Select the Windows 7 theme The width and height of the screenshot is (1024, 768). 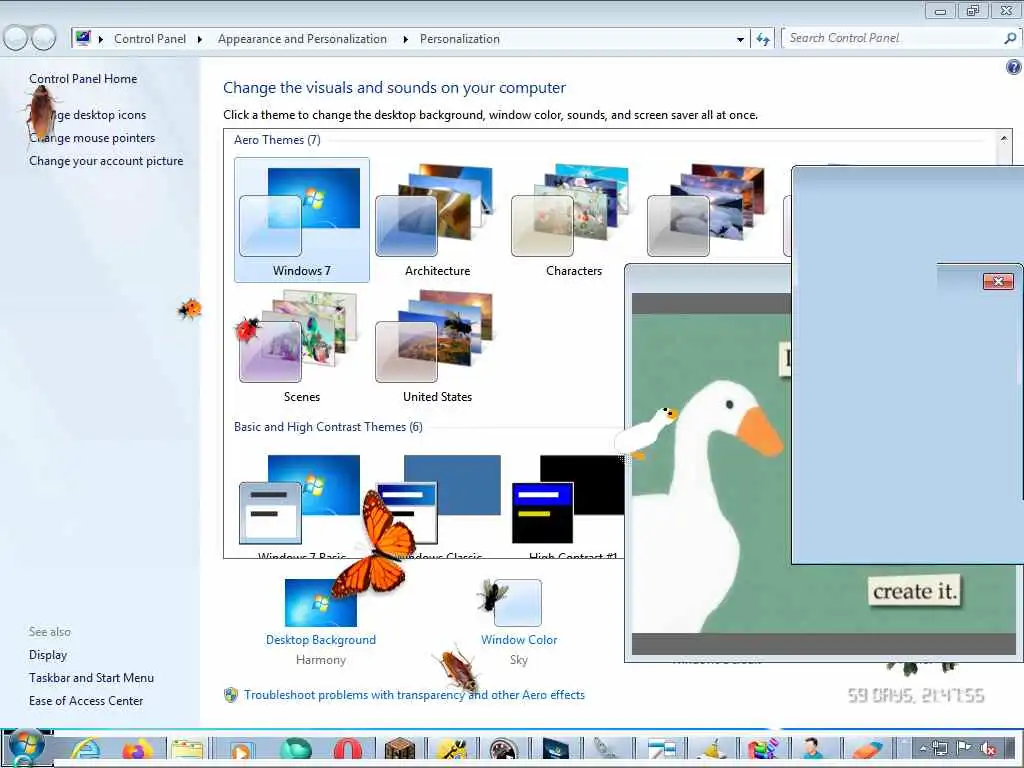tap(302, 219)
